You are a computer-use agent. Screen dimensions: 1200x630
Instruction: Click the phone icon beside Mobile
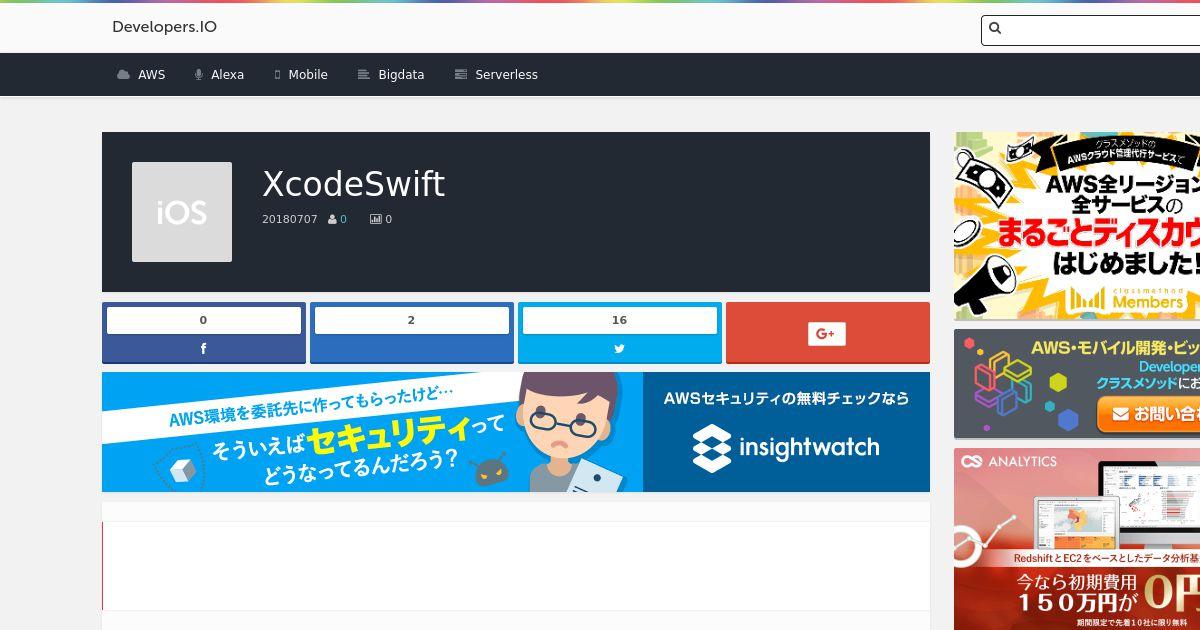[277, 75]
